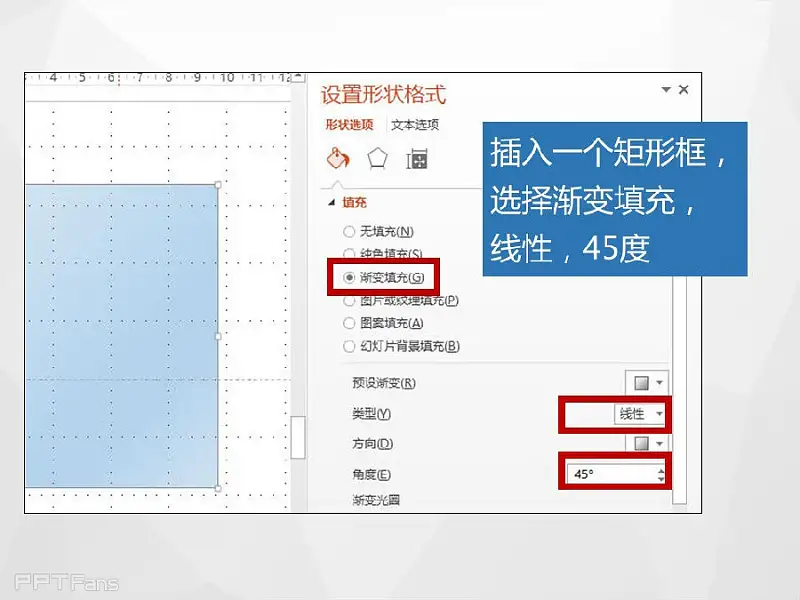
Task: Collapse the 填充 section
Action: 332,202
